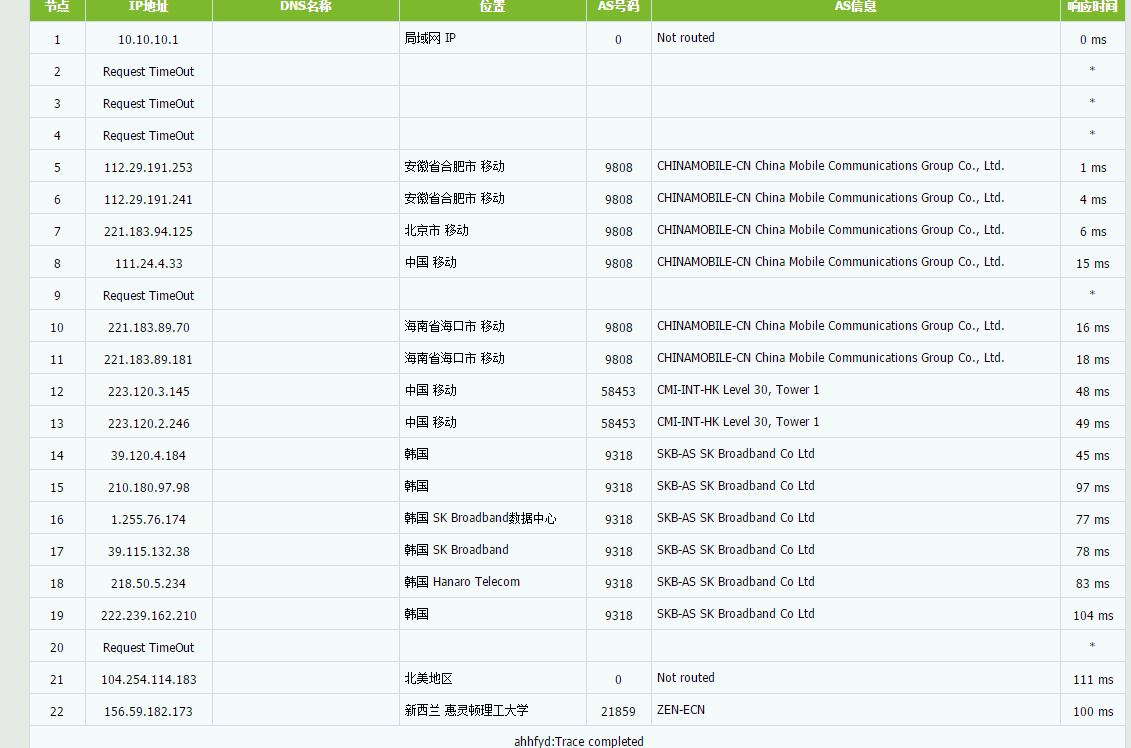Select the IP 112.29.191.253 cell
1131x748 pixels.
[x=148, y=167]
